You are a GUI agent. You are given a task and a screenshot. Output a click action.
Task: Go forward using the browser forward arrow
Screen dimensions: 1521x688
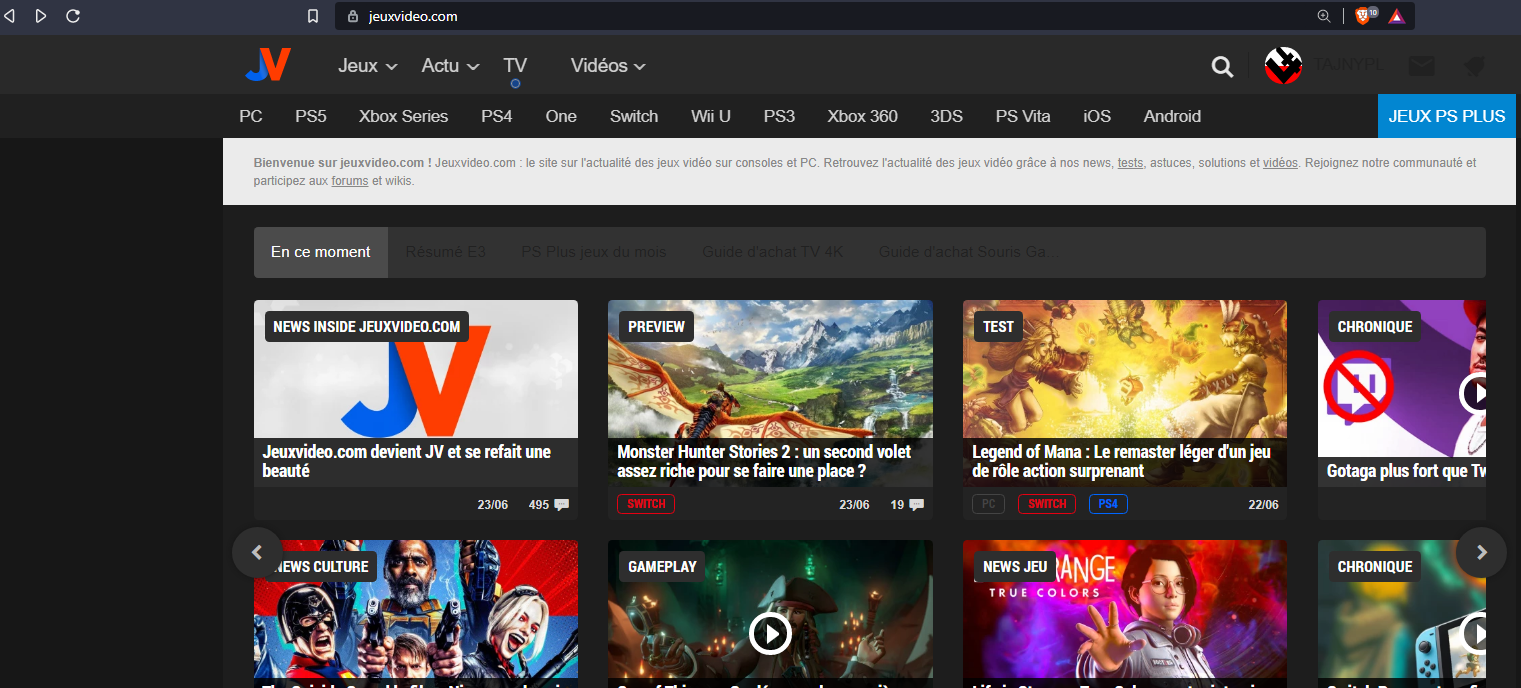(x=41, y=16)
